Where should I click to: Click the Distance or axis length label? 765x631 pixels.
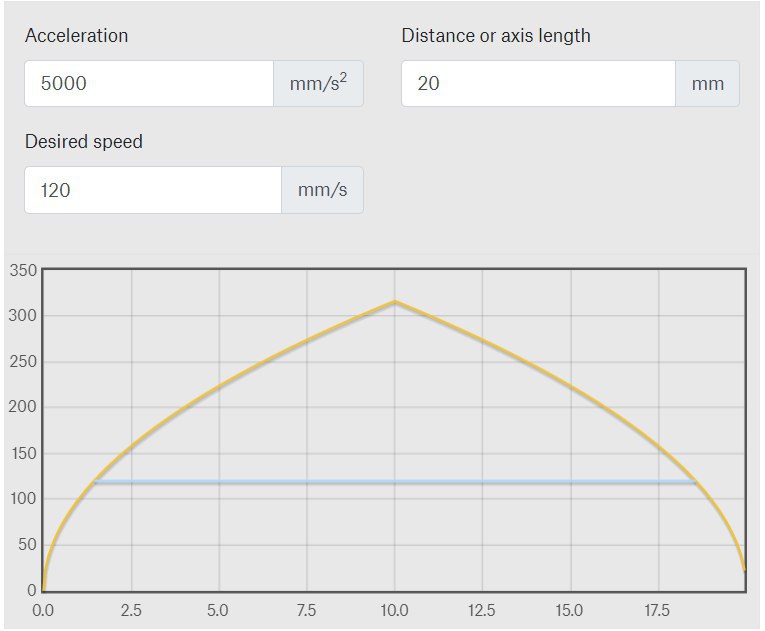point(496,36)
